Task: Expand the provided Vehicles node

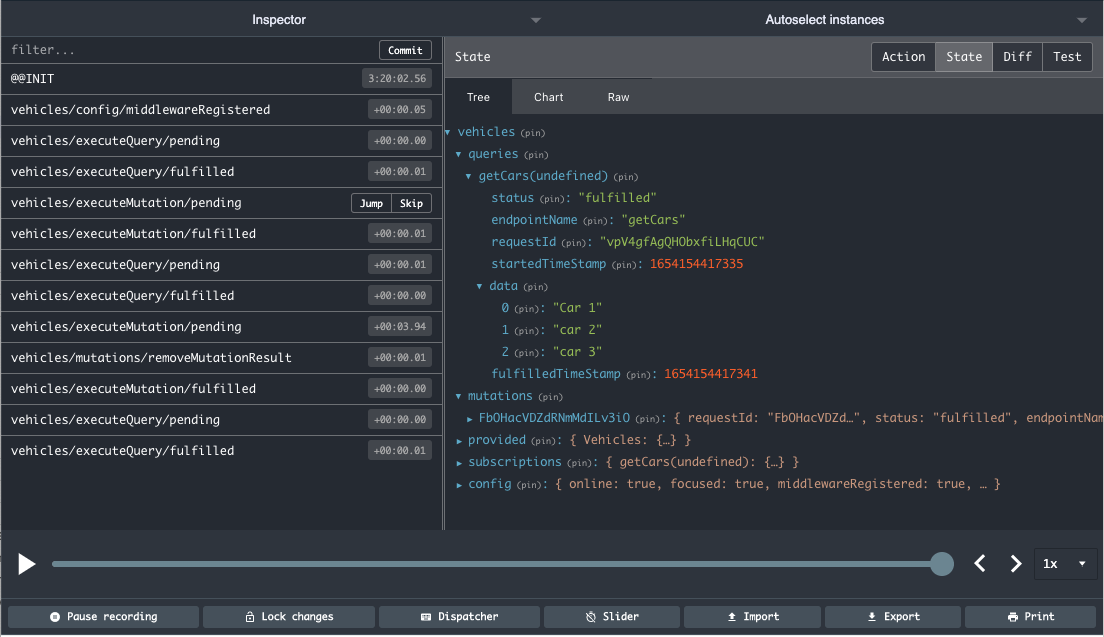Action: [x=460, y=439]
